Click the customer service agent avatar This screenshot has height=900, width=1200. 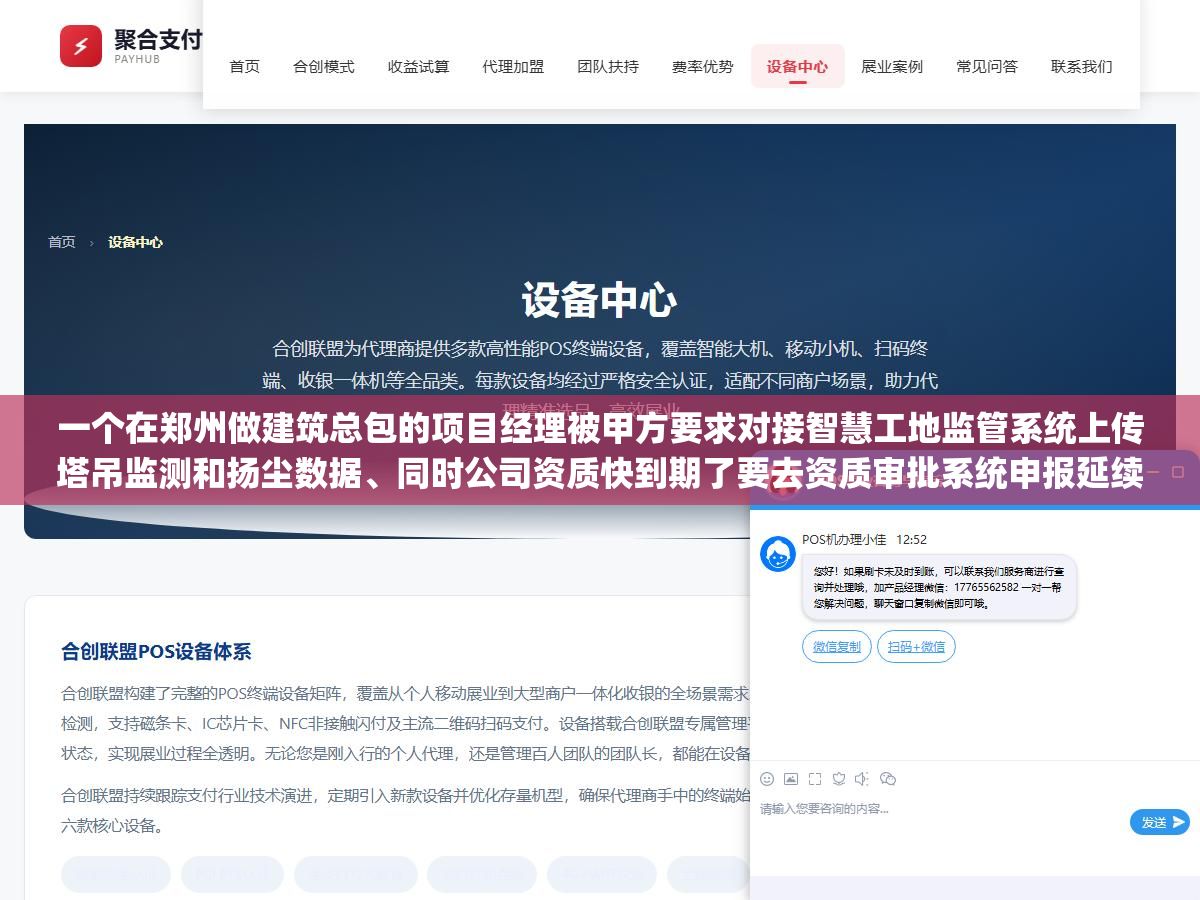point(778,554)
